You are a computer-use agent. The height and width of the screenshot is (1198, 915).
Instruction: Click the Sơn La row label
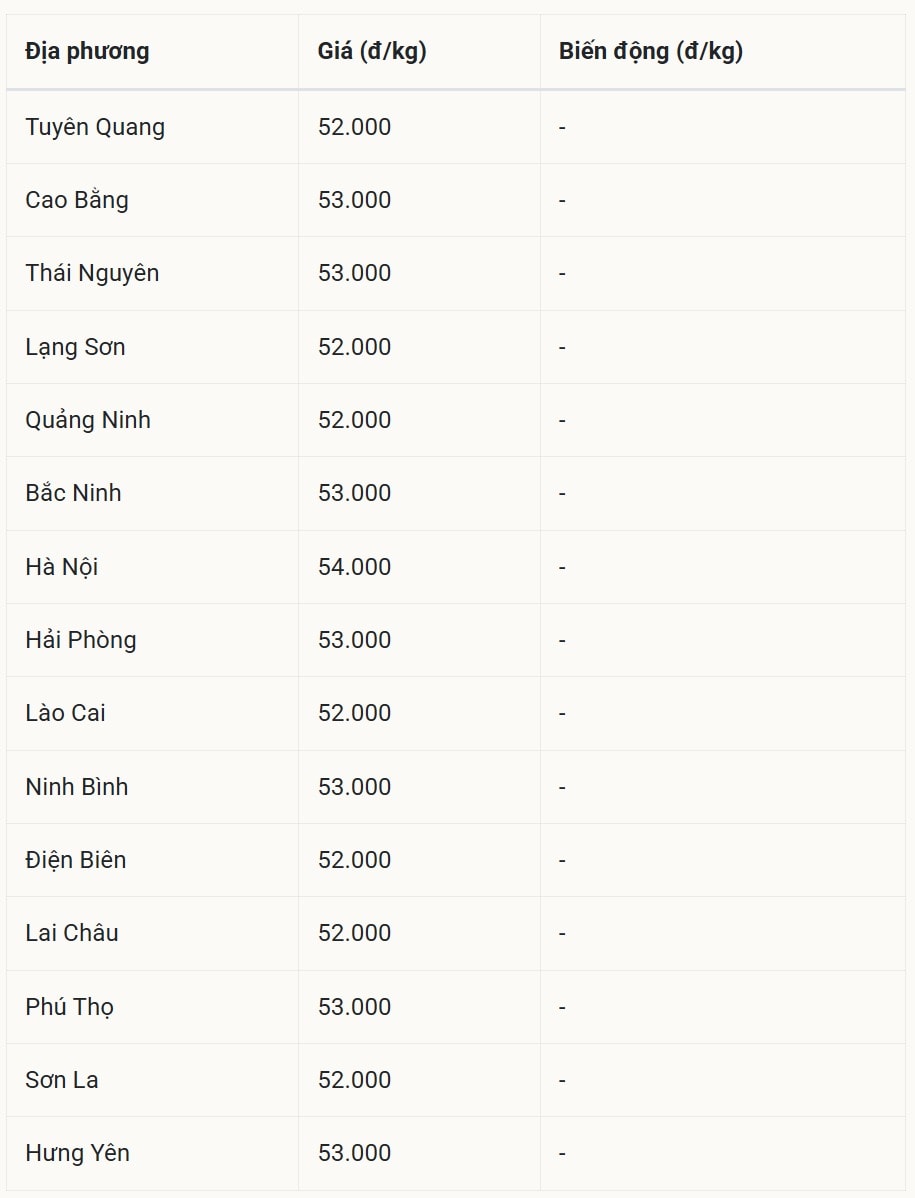[x=62, y=1080]
